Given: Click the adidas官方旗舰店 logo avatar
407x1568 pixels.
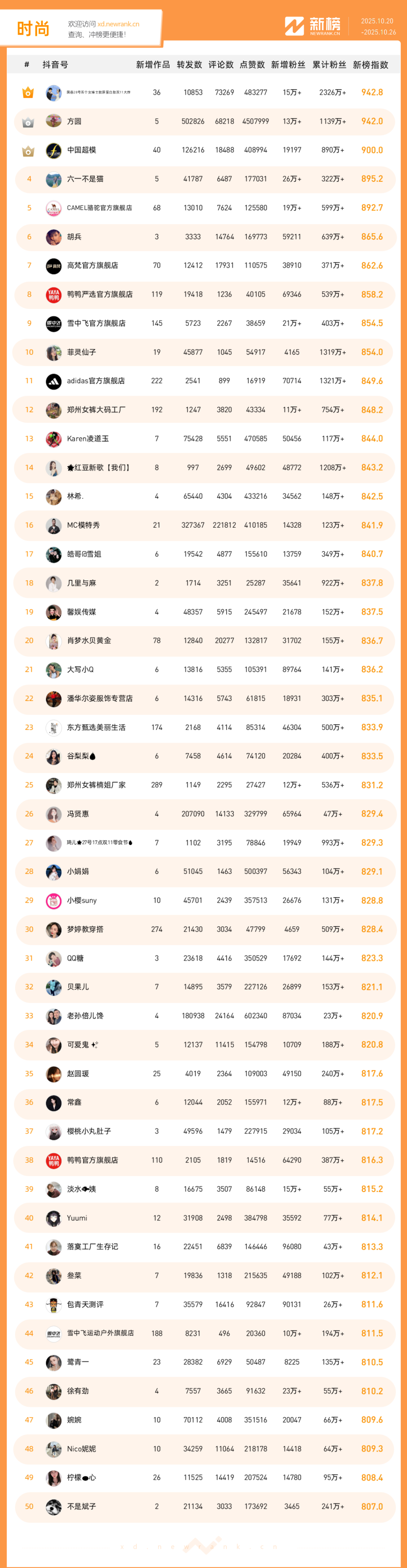Looking at the screenshot, I should click(54, 381).
